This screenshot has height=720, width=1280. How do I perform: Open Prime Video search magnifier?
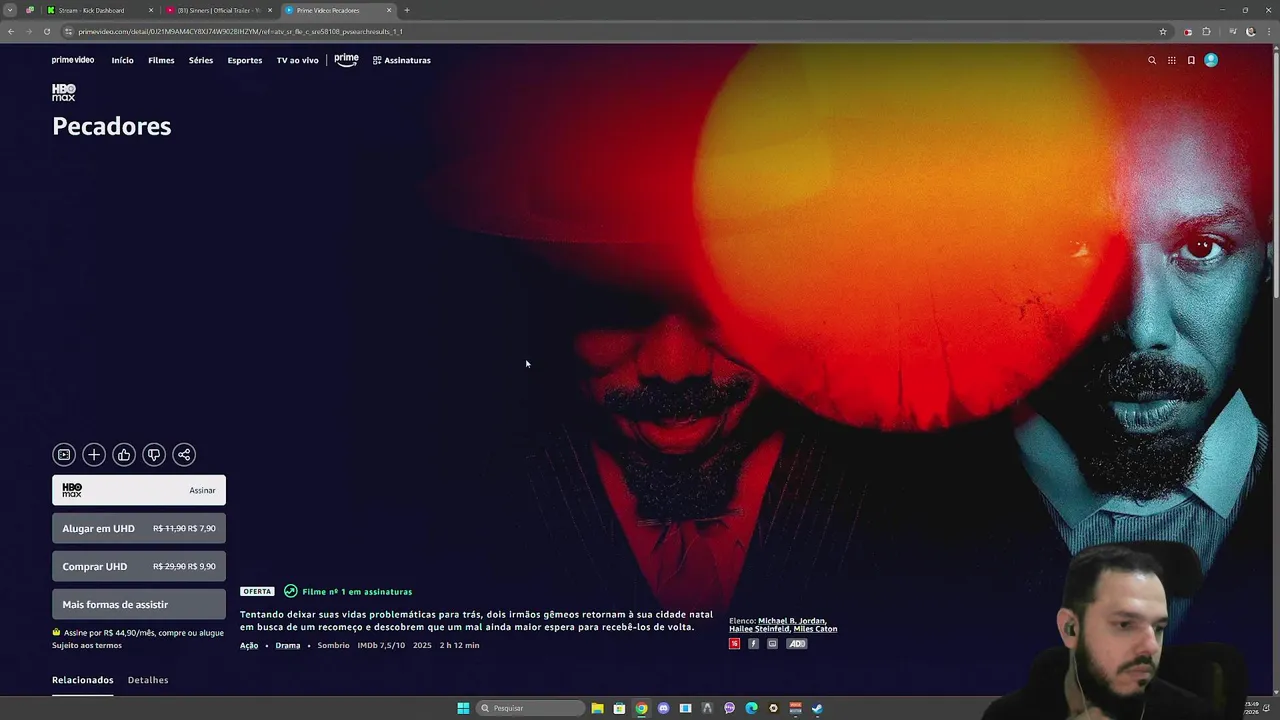[1152, 60]
